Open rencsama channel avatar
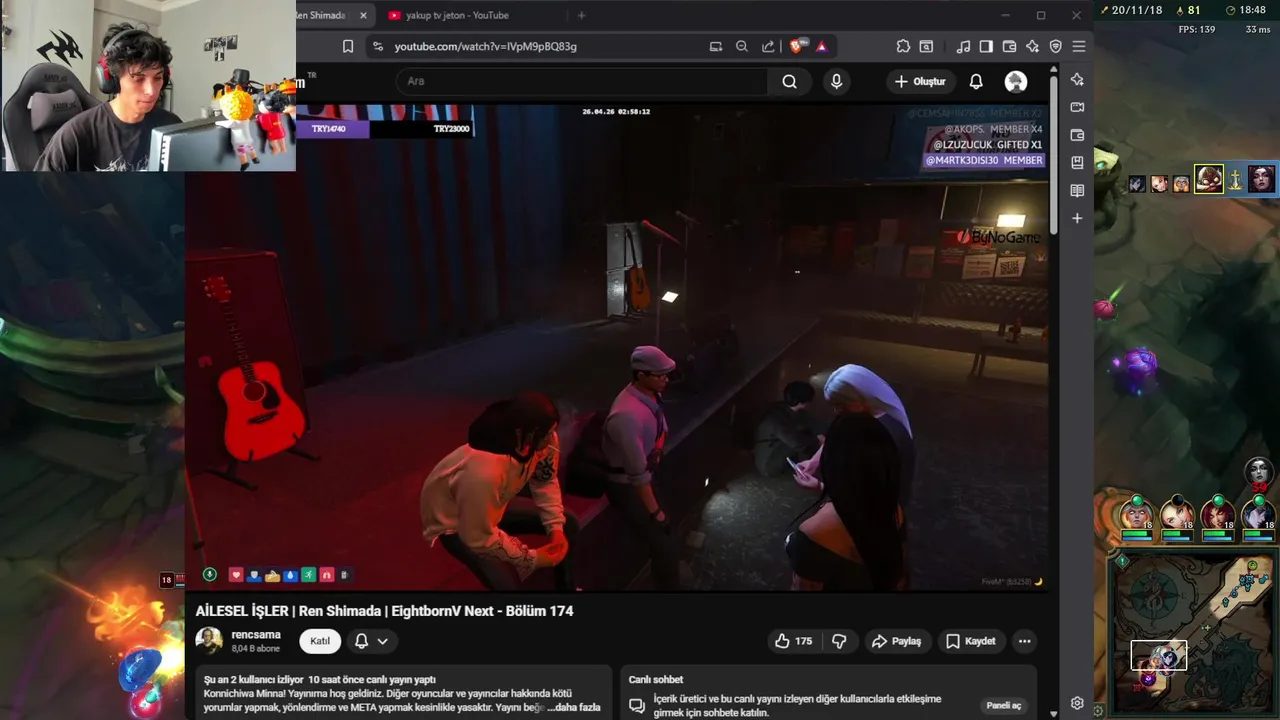The width and height of the screenshot is (1280, 720). tap(209, 640)
